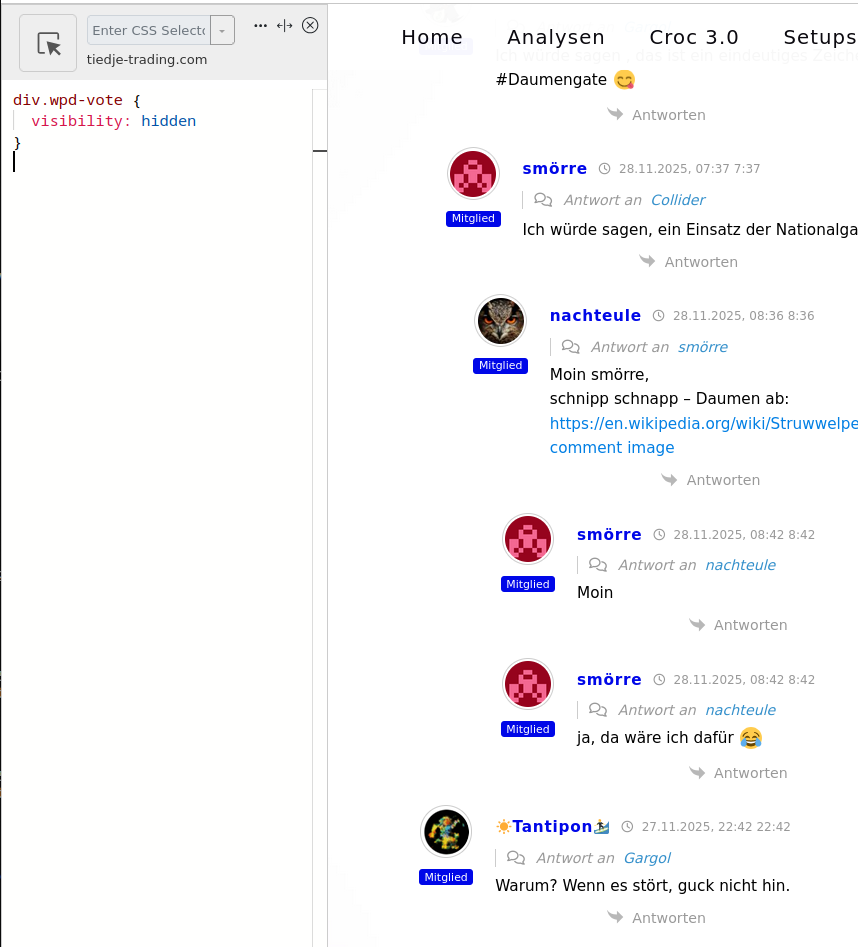858x947 pixels.
Task: Click Antworten under Tantipon's comment
Action: pos(656,918)
